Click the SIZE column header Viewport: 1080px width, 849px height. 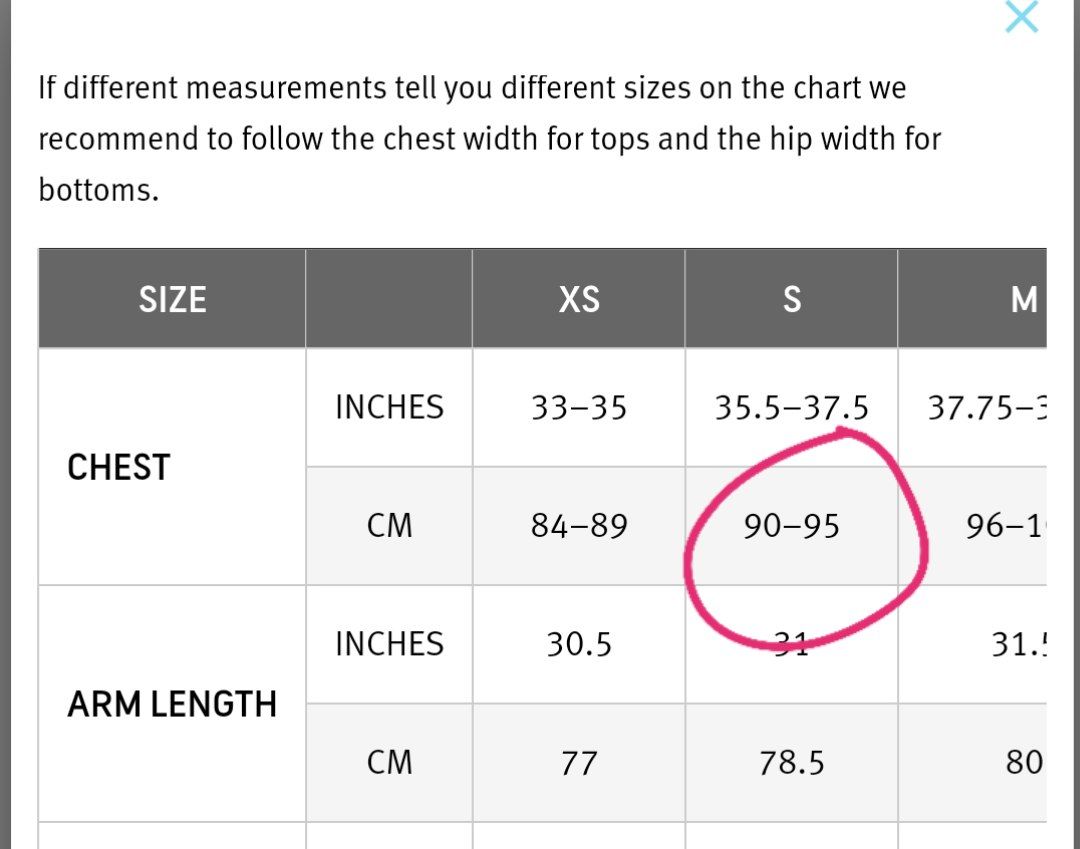(x=172, y=299)
